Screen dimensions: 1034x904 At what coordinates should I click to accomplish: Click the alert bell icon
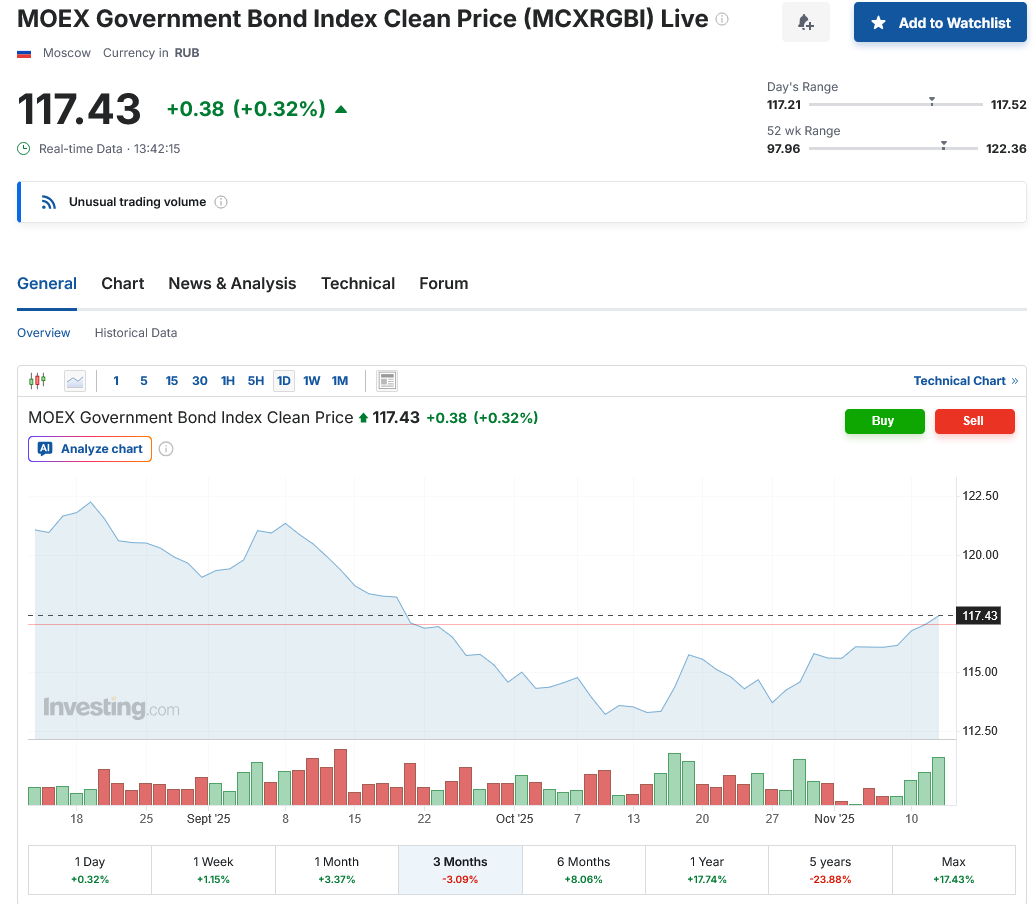[806, 22]
